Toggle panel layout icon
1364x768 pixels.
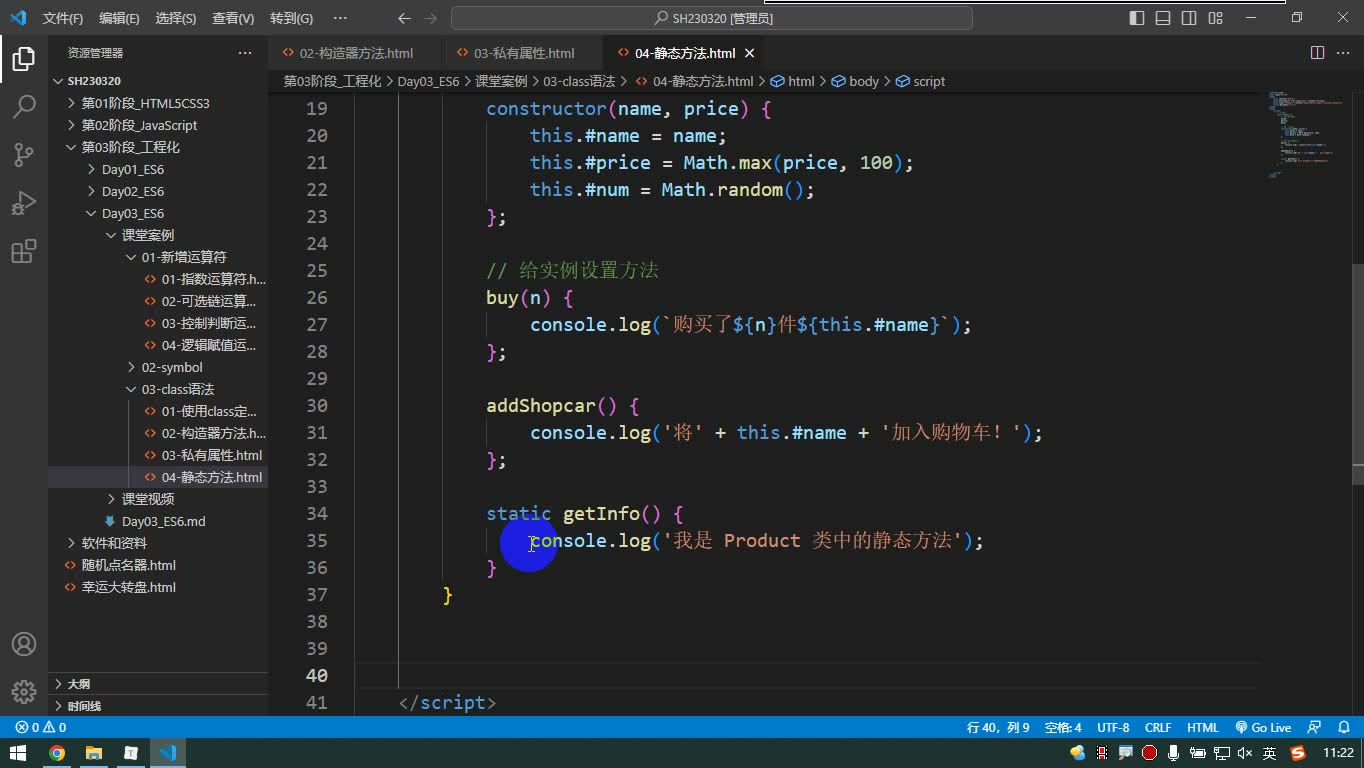click(1163, 18)
